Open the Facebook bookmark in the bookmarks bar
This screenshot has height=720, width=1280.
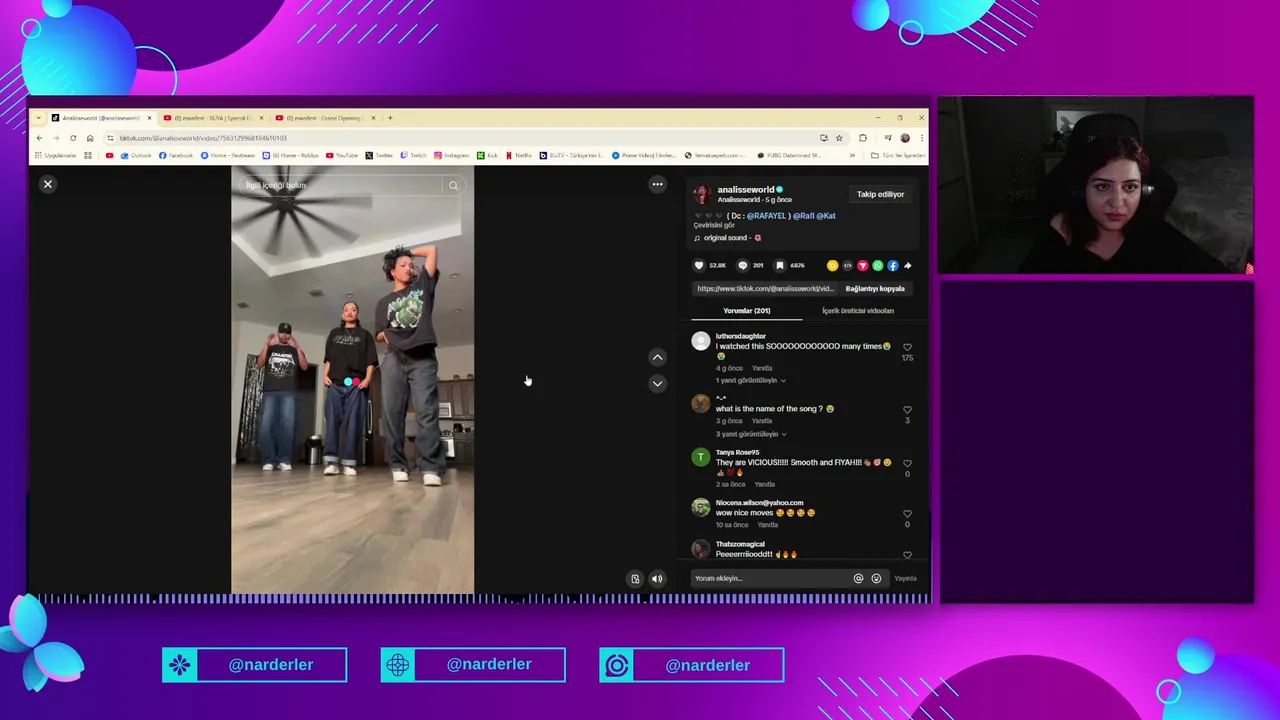pyautogui.click(x=176, y=155)
